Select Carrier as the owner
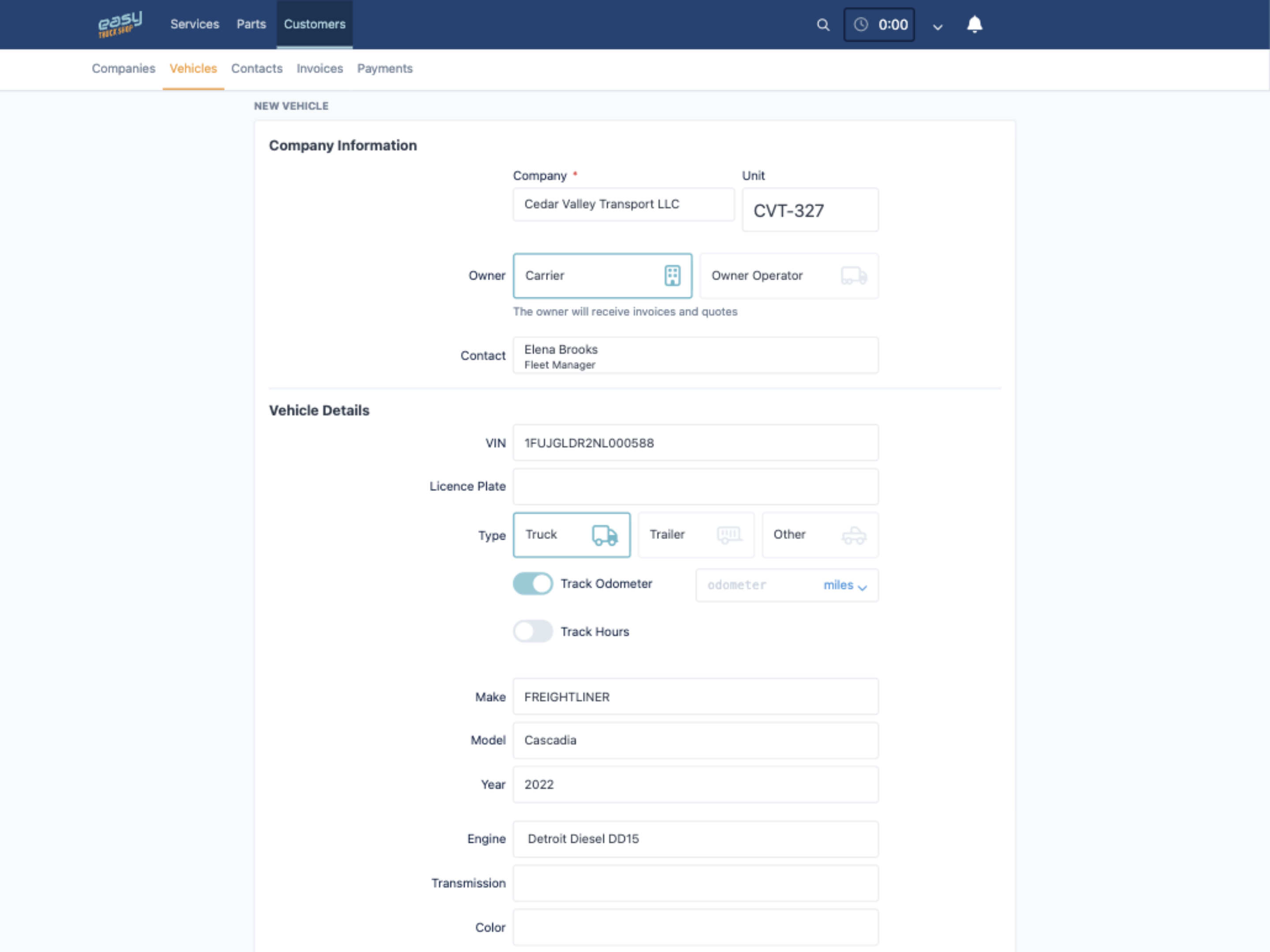The height and width of the screenshot is (952, 1270). coord(602,275)
